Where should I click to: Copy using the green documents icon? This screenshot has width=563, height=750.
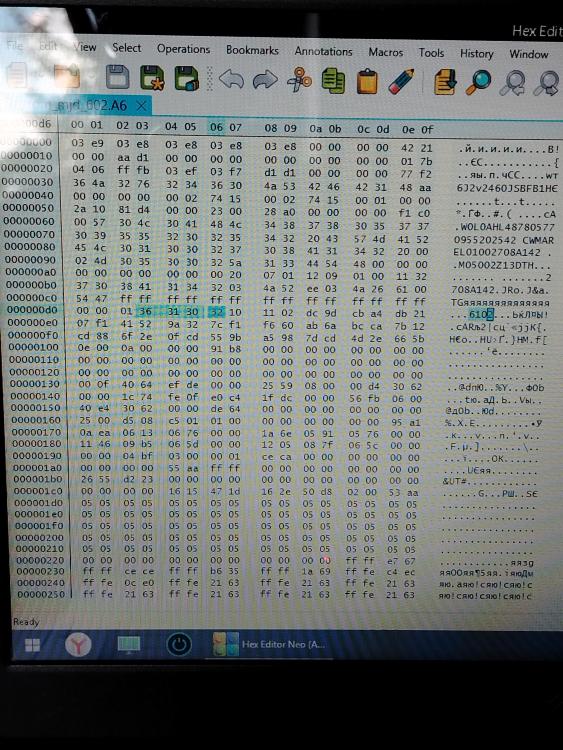(333, 80)
